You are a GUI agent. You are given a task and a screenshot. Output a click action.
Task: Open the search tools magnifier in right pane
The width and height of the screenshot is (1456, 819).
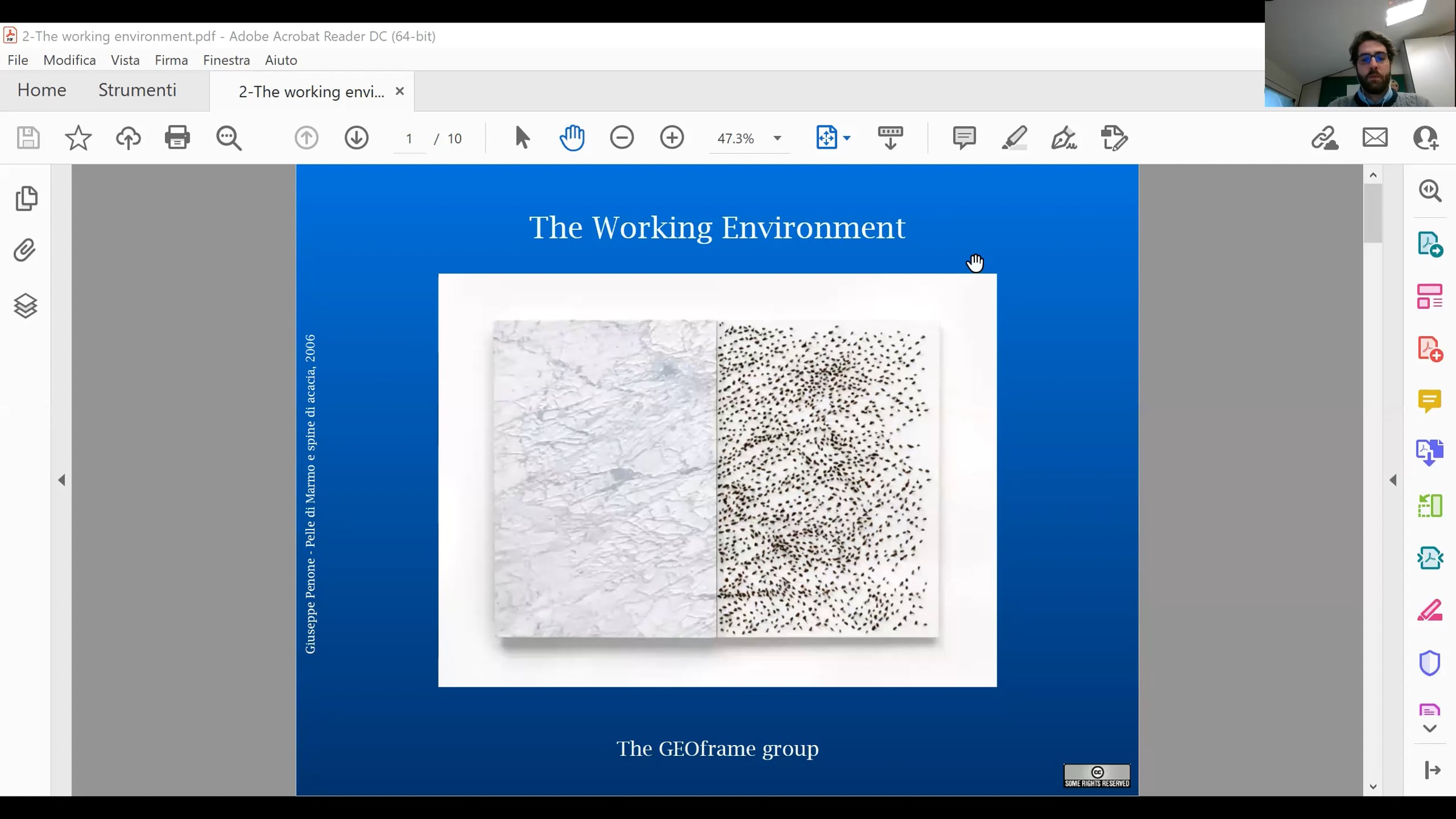1430,190
